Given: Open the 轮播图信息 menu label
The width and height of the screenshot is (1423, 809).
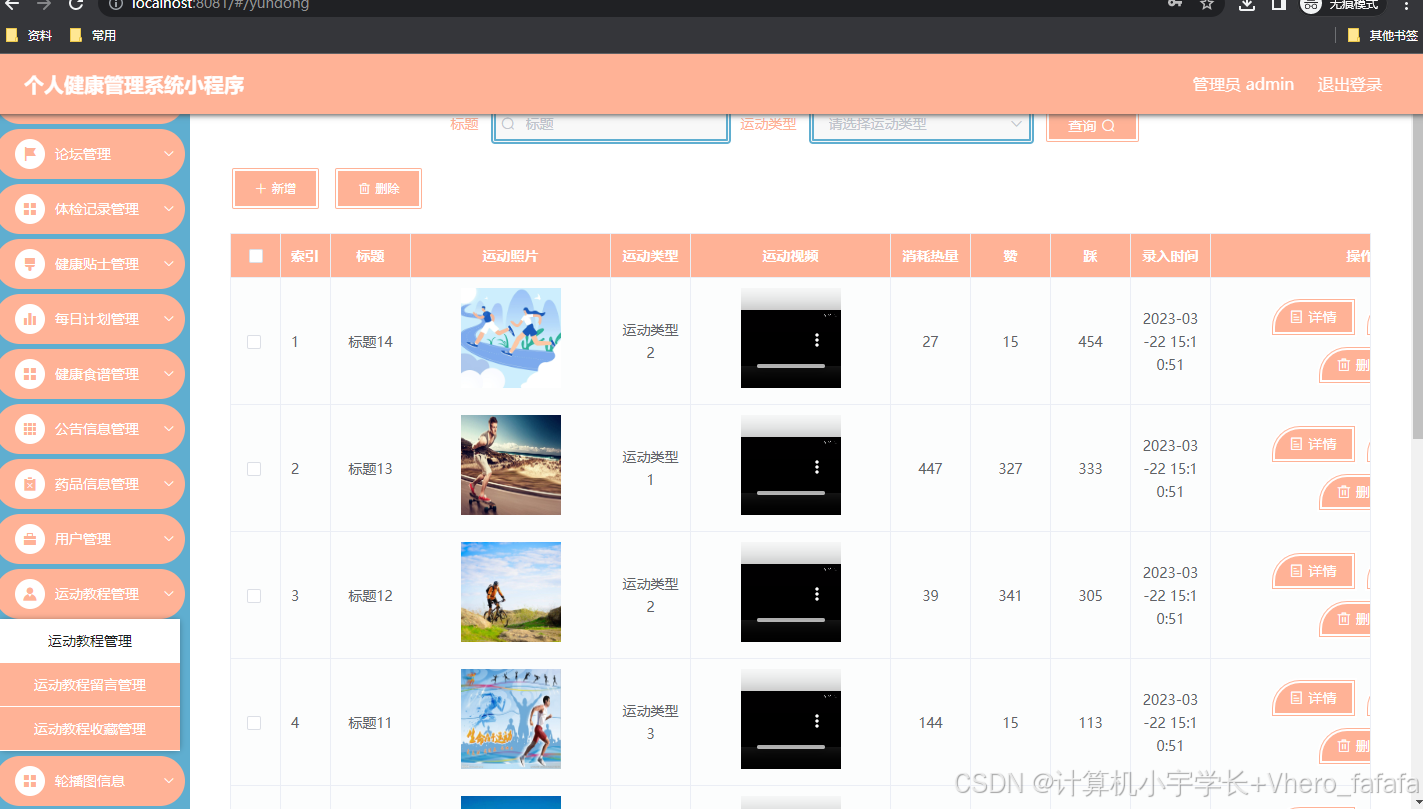Looking at the screenshot, I should (x=90, y=781).
